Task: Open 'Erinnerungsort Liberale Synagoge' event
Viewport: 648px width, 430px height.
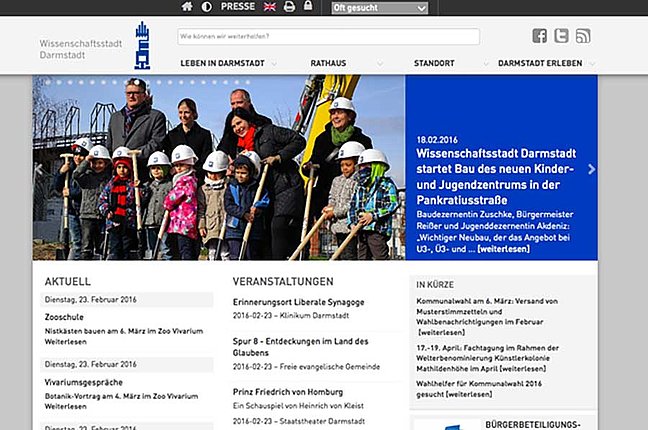Action: click(x=299, y=301)
